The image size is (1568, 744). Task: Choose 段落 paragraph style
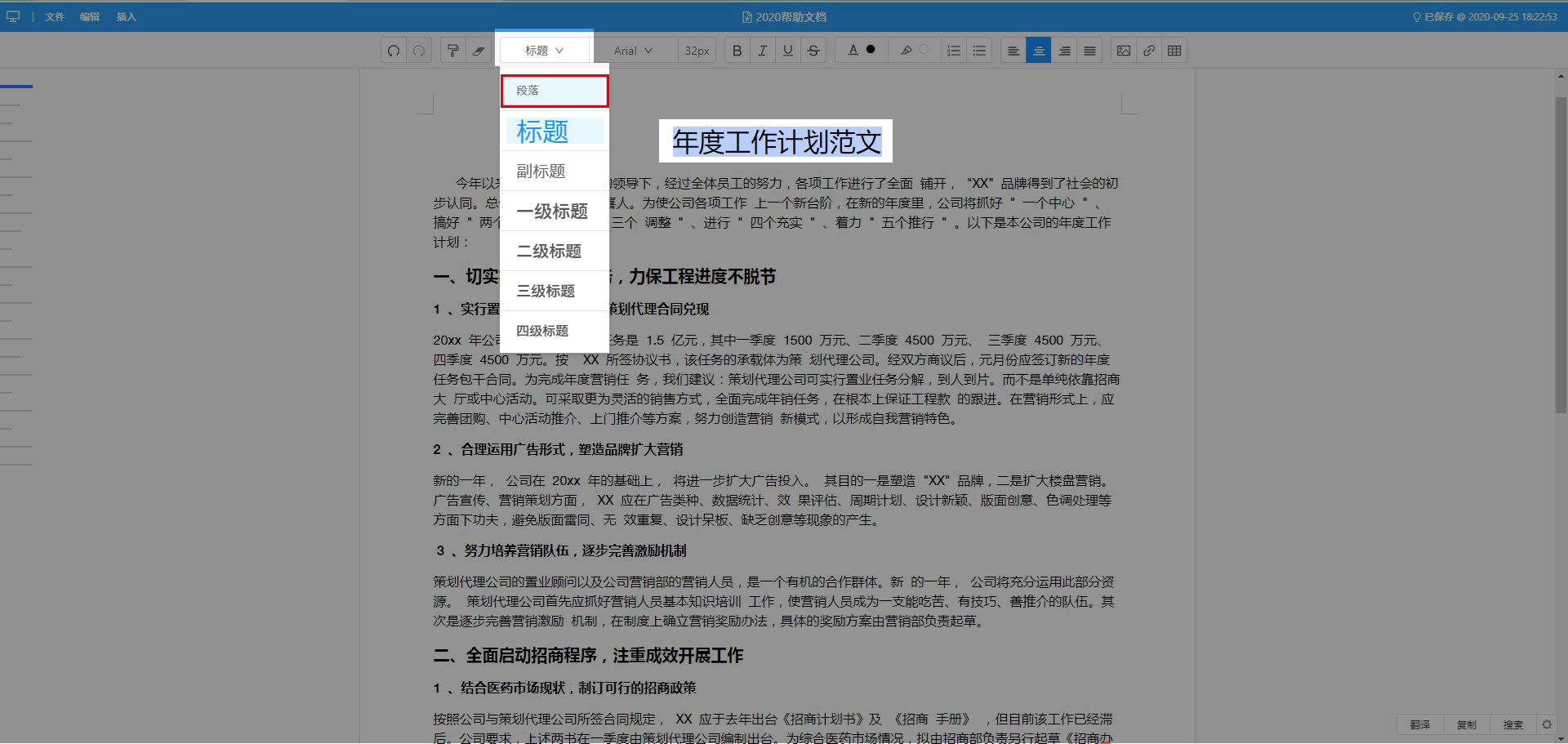555,91
